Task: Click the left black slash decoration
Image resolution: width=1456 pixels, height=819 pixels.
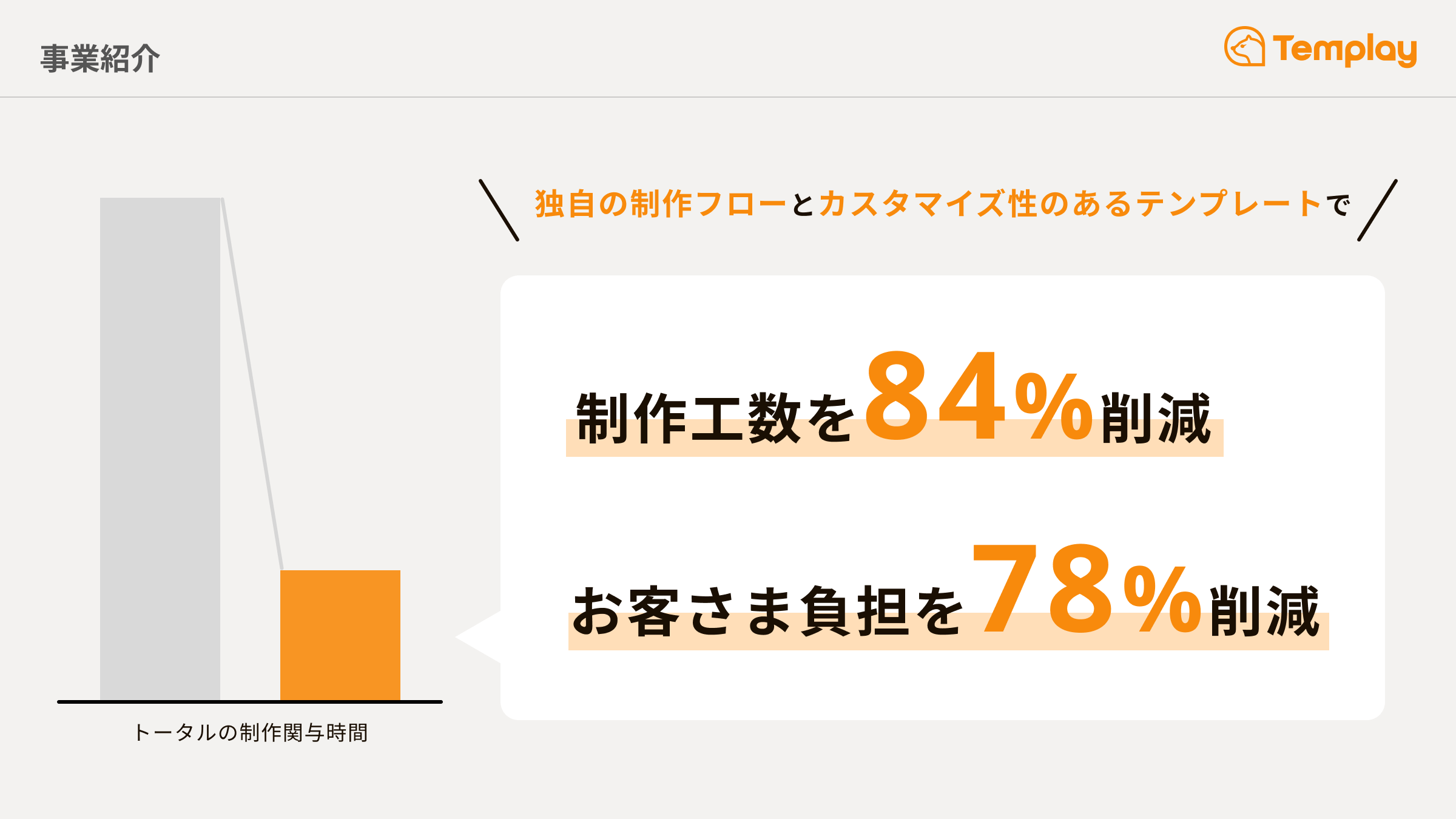Action: click(499, 210)
